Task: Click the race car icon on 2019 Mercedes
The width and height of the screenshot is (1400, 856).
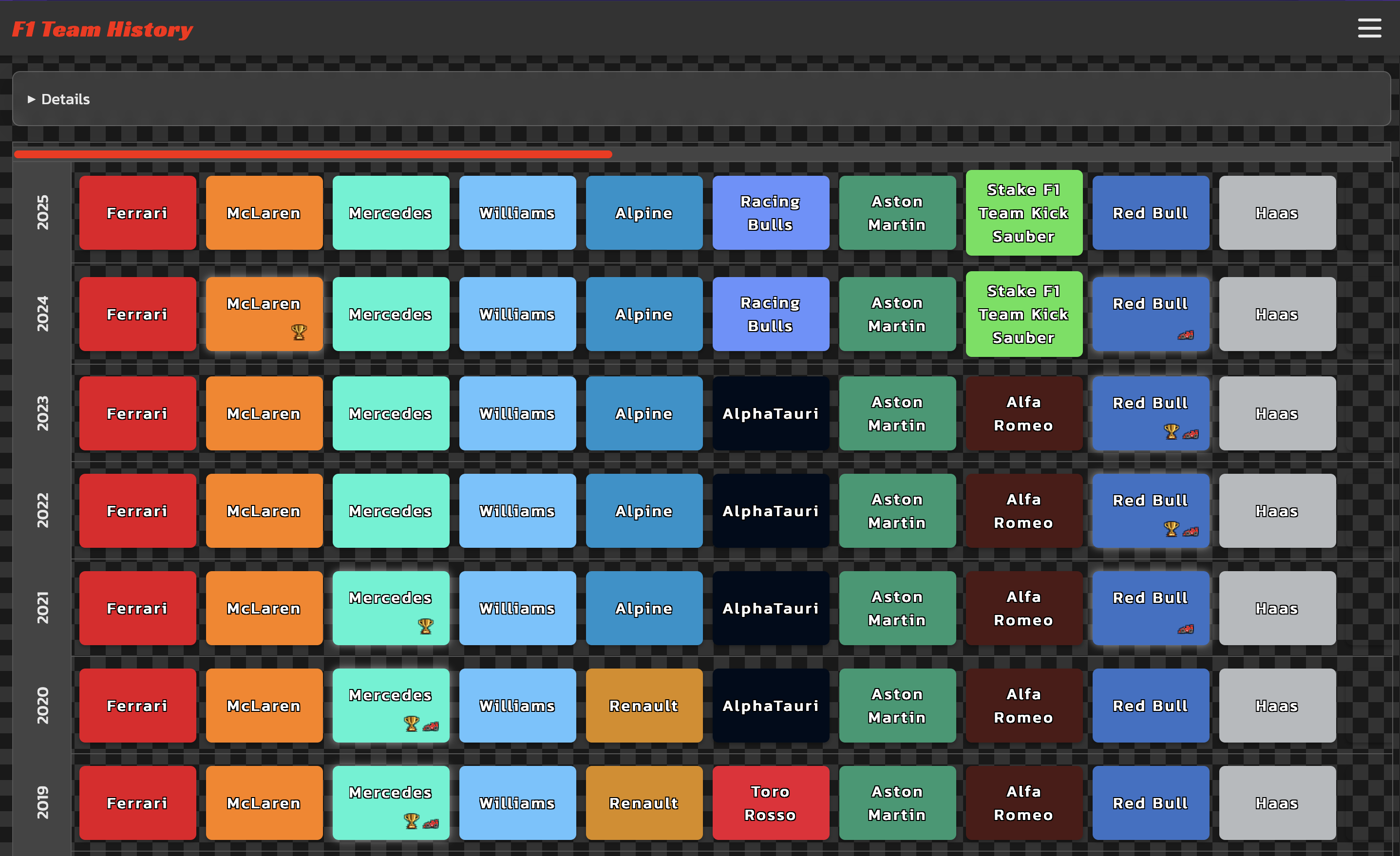Action: 431,823
